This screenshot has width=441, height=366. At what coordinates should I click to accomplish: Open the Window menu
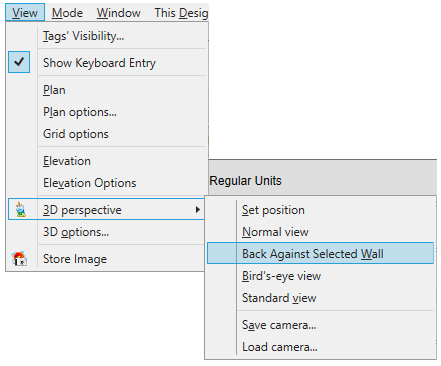(118, 13)
